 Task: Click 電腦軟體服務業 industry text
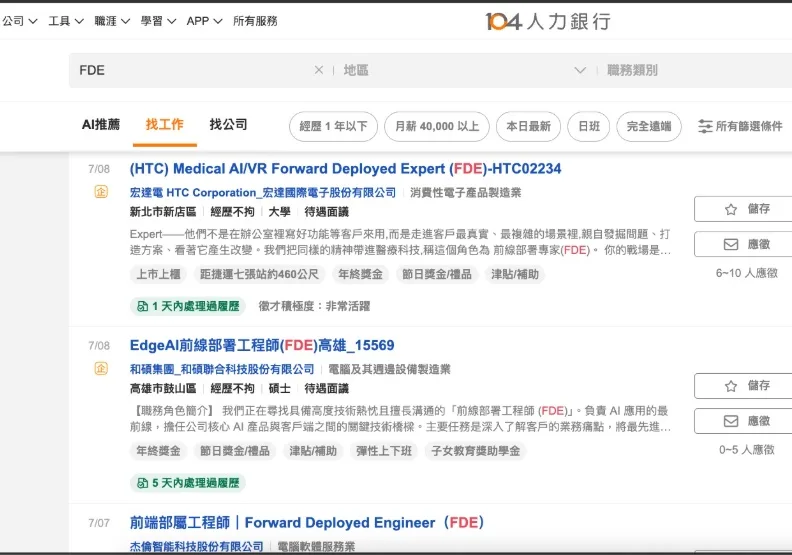click(316, 546)
